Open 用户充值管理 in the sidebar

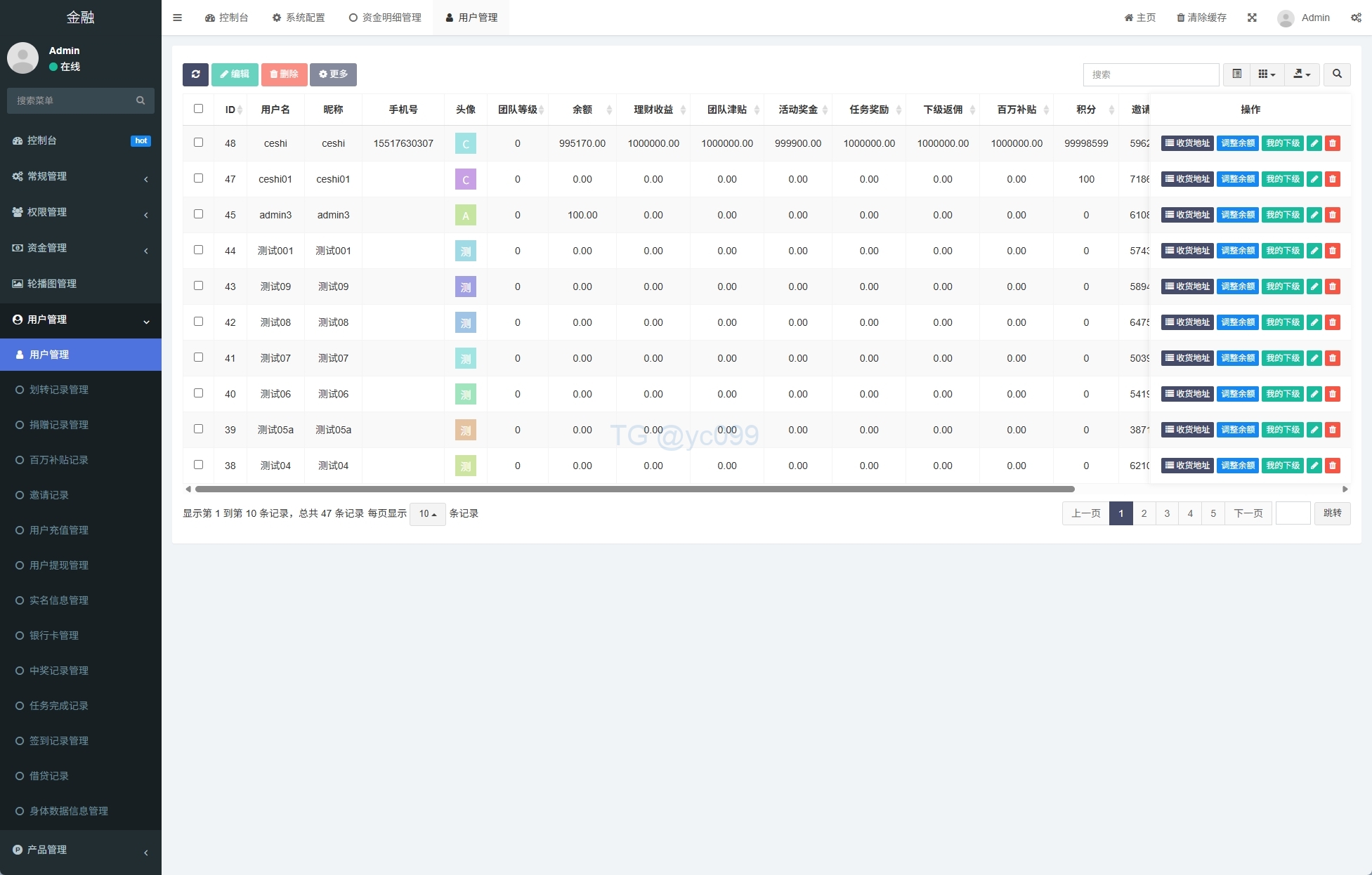point(59,530)
